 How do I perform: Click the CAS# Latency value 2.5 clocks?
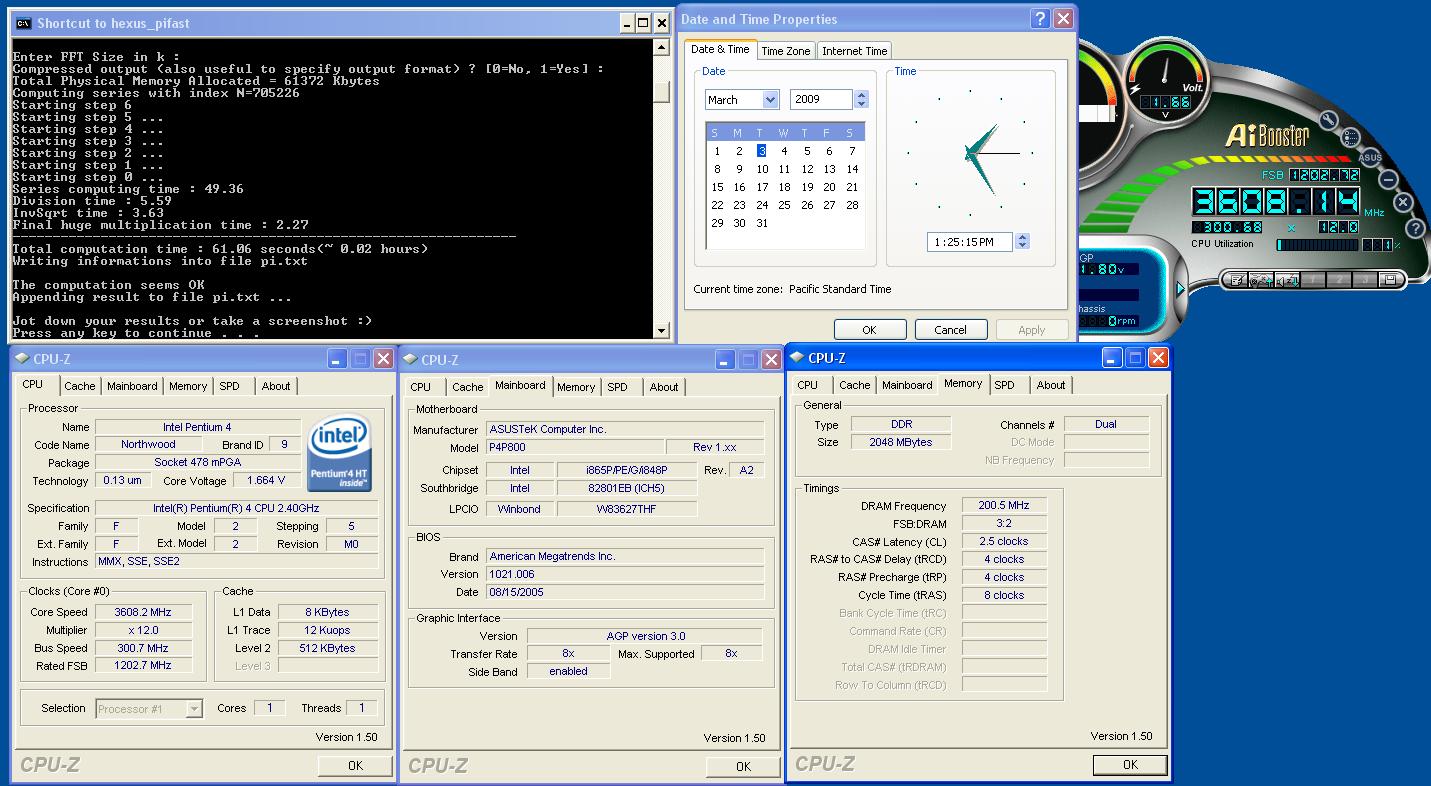tap(1004, 541)
